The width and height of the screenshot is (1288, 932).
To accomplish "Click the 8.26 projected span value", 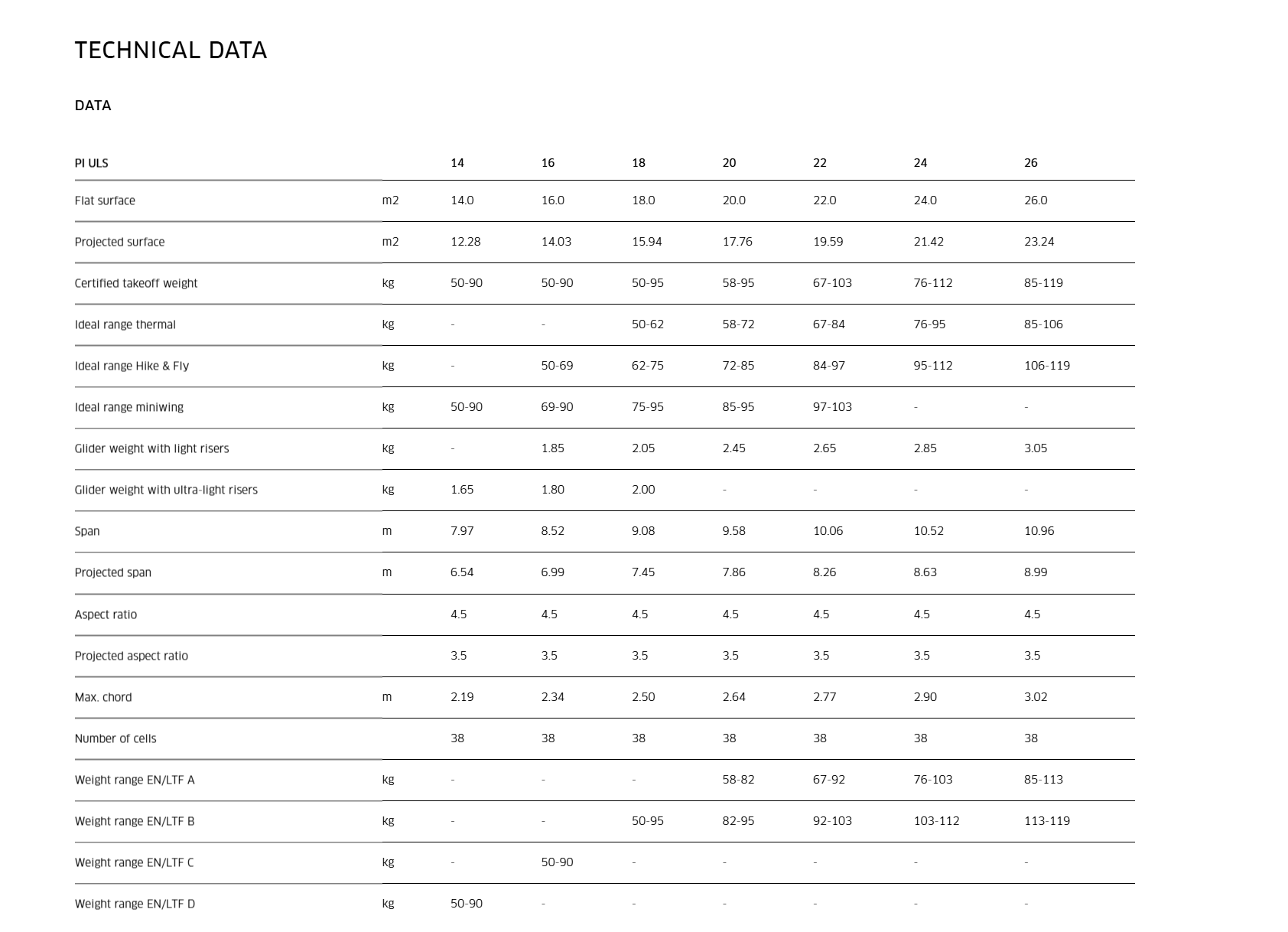I will coord(825,572).
